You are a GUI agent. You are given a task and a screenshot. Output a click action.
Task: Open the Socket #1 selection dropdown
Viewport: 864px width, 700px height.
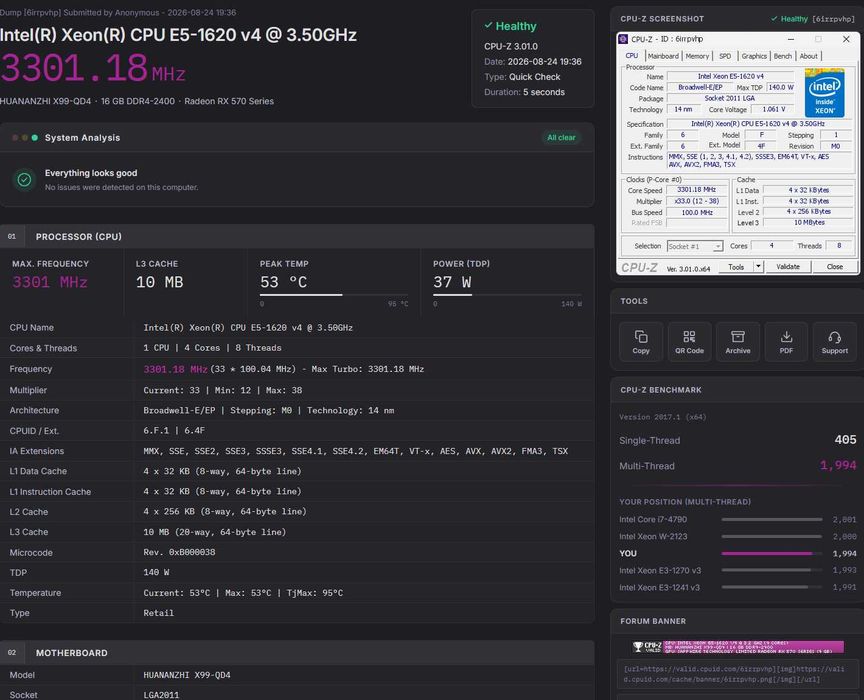(695, 246)
